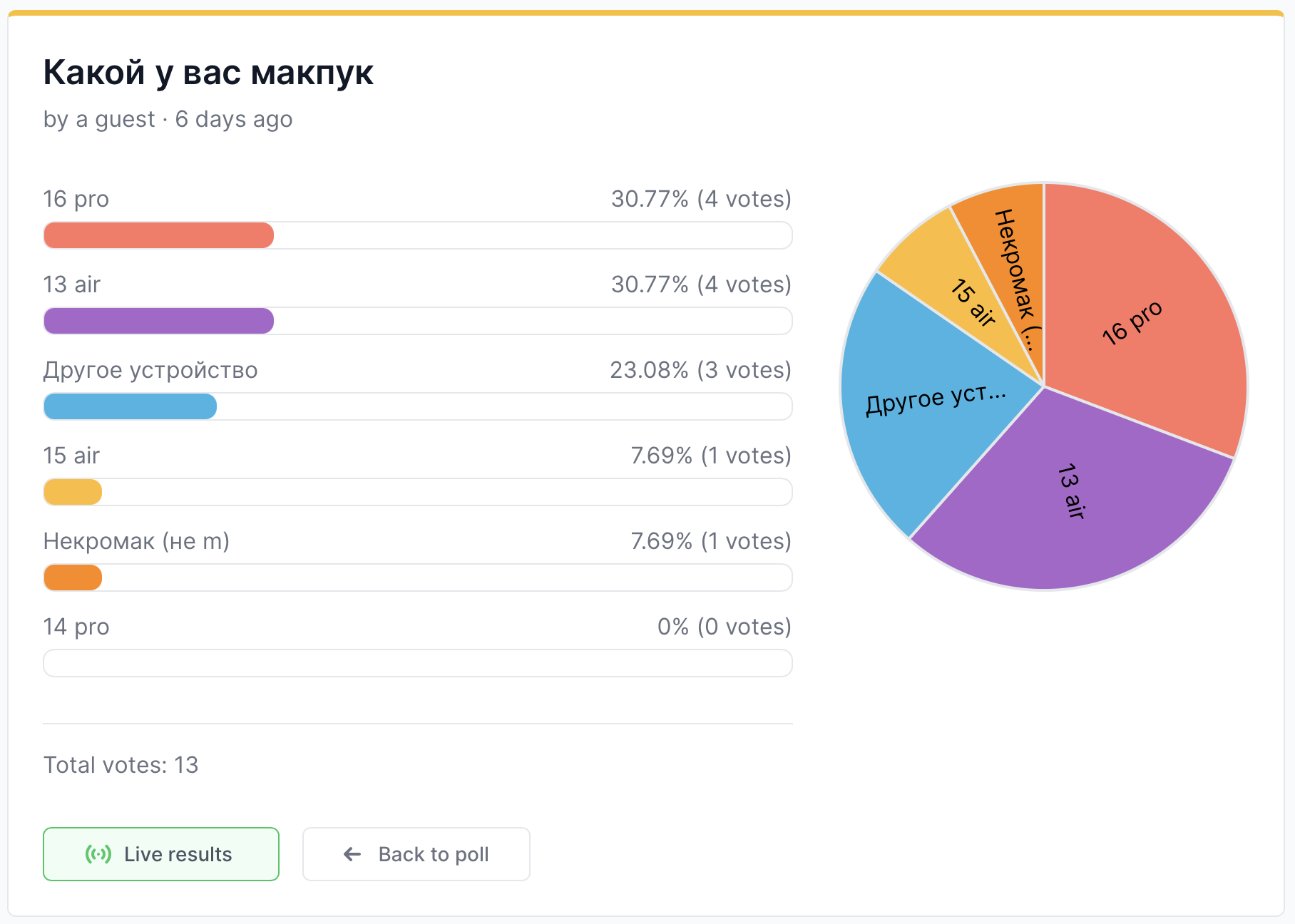Open the Live results button

coord(161,854)
